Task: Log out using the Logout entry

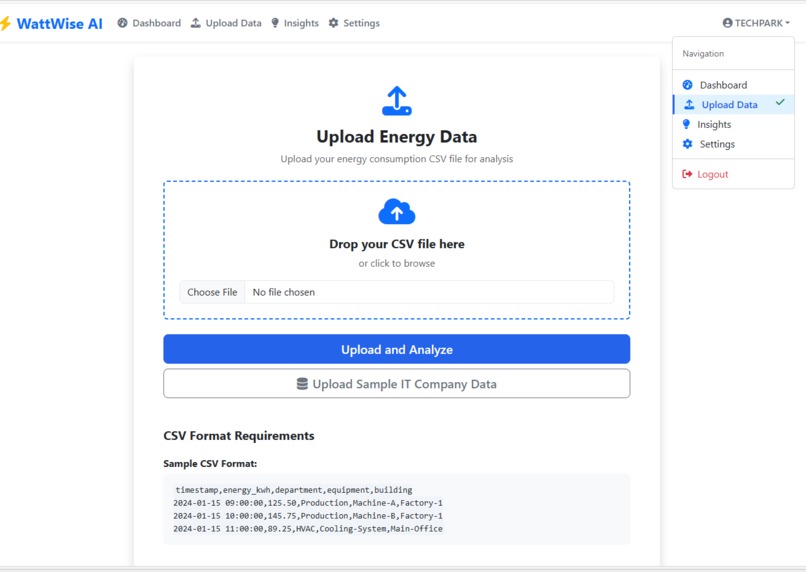Action: click(x=734, y=174)
